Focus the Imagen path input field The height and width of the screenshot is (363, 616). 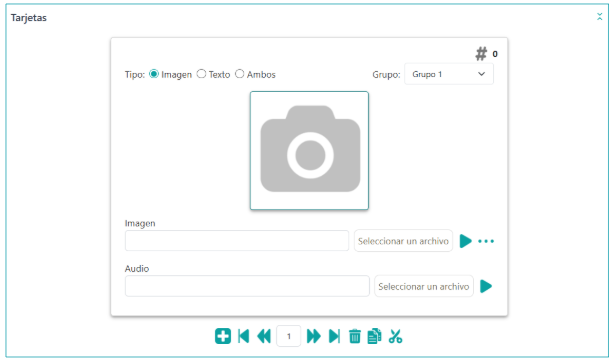point(237,240)
